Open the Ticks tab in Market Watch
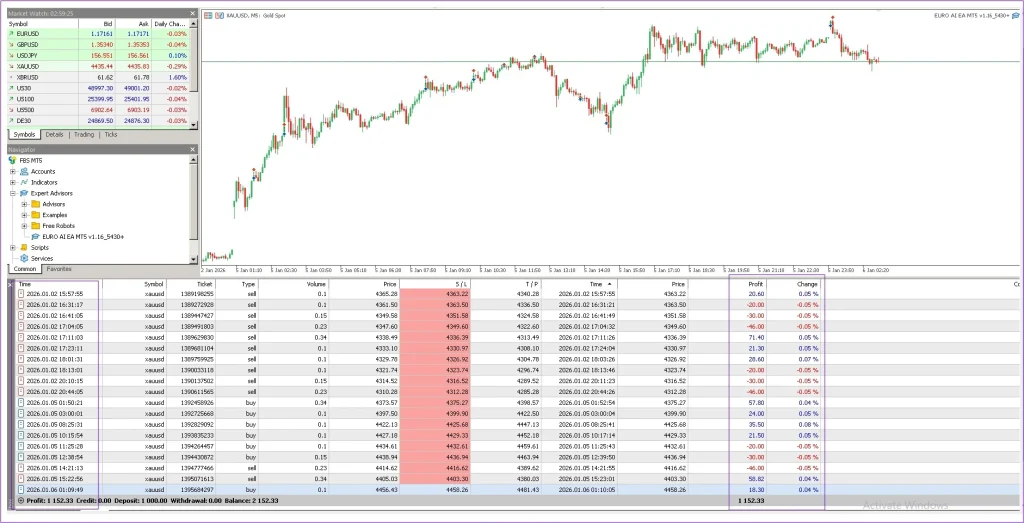Screen dimensions: 1024x523 (x=110, y=134)
